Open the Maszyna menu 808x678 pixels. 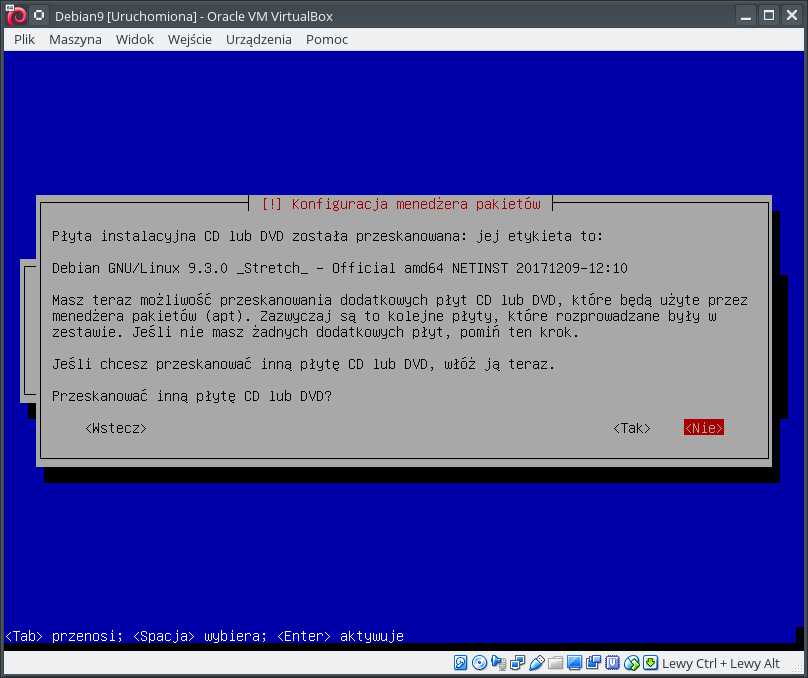(75, 39)
